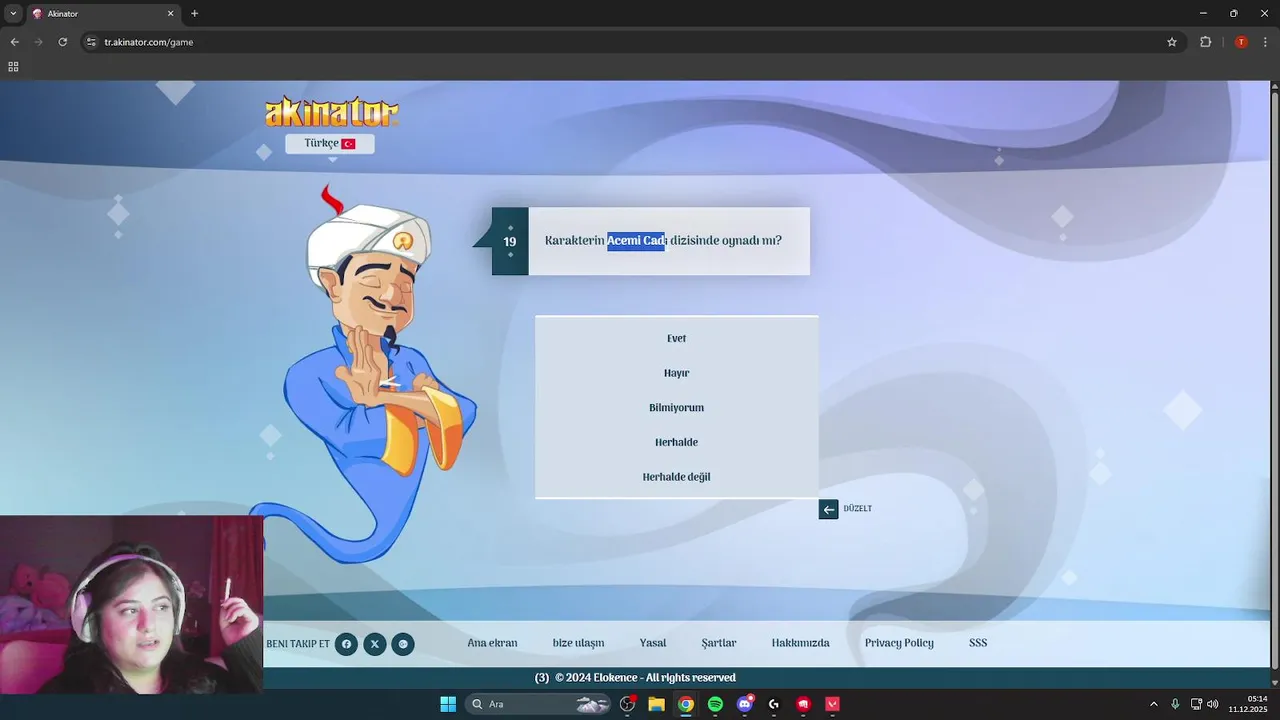
Task: Open the Hakkımızda about link
Action: point(801,643)
